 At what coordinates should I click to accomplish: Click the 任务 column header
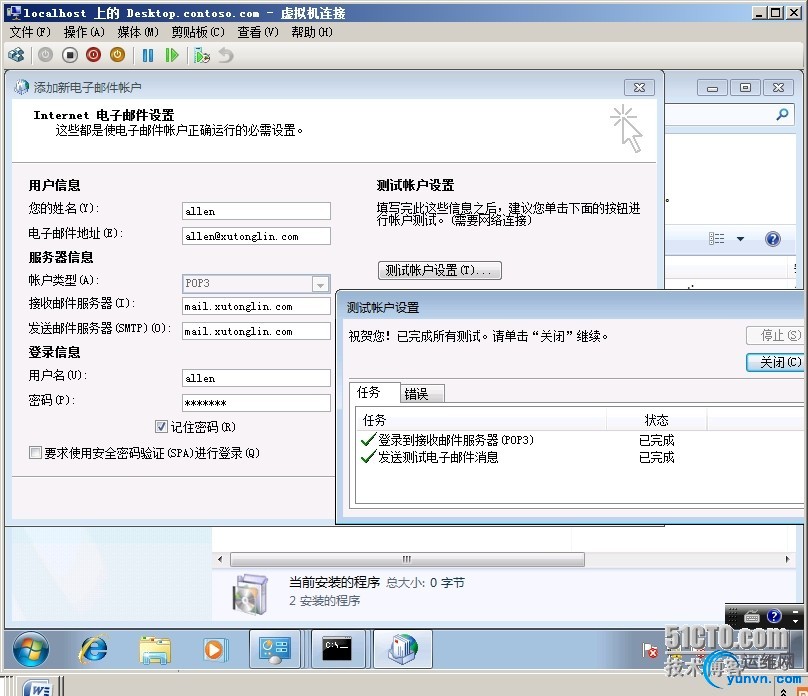(481, 420)
